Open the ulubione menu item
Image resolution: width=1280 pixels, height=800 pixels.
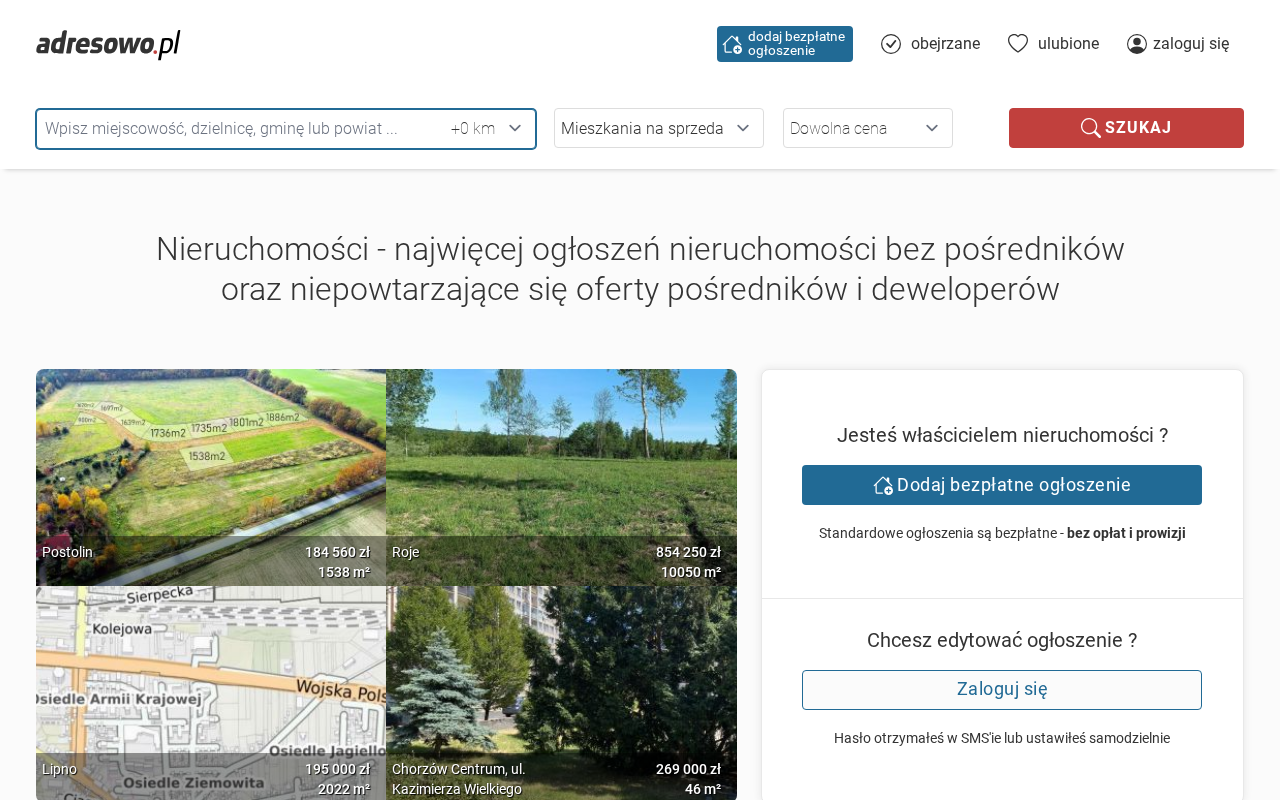click(x=1068, y=44)
